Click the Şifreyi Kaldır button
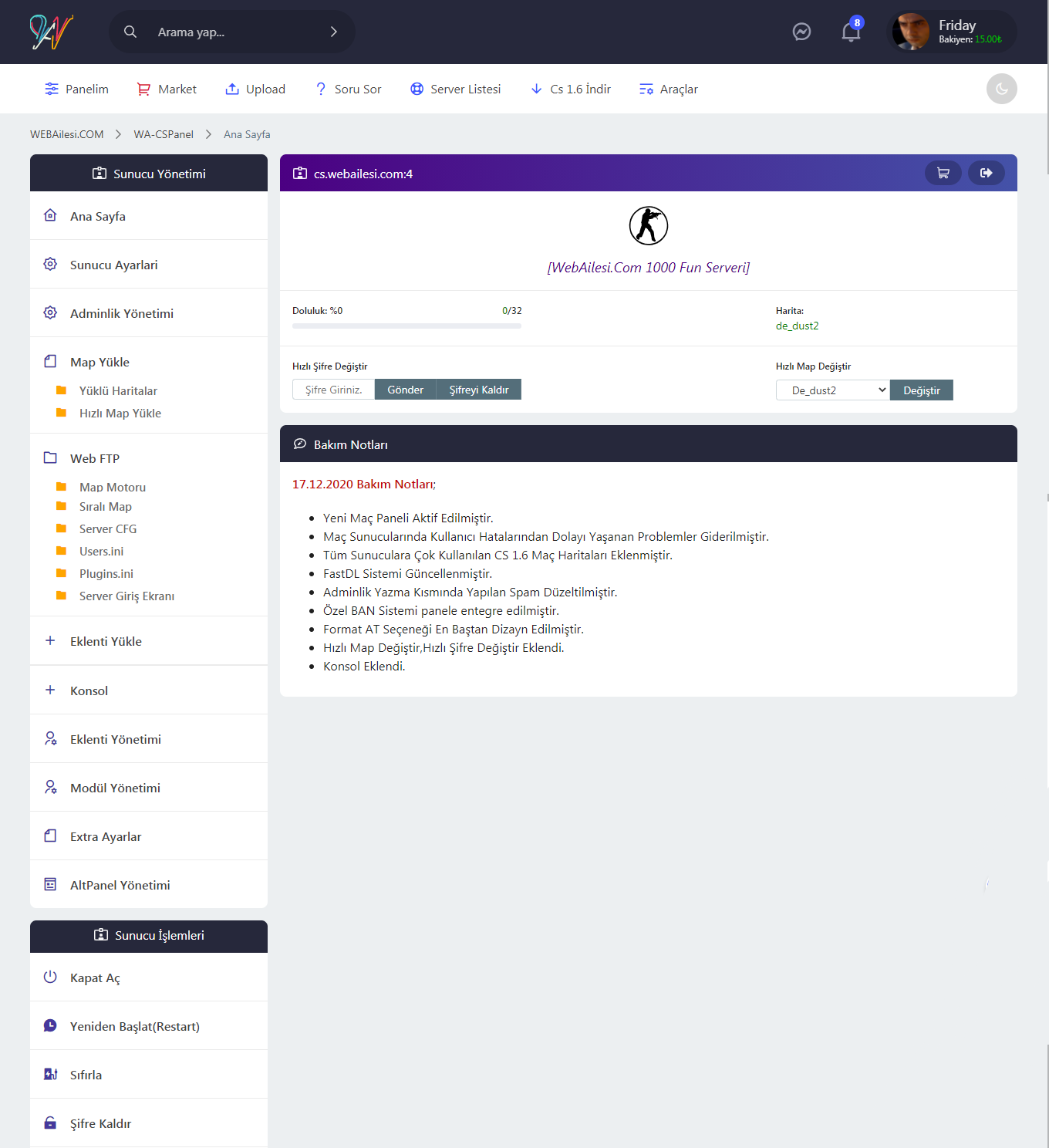Viewport: 1049px width, 1148px height. click(x=479, y=390)
